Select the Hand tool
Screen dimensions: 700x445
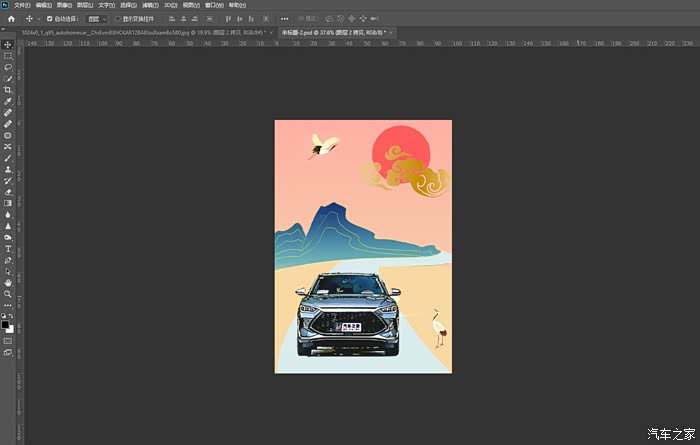point(8,283)
